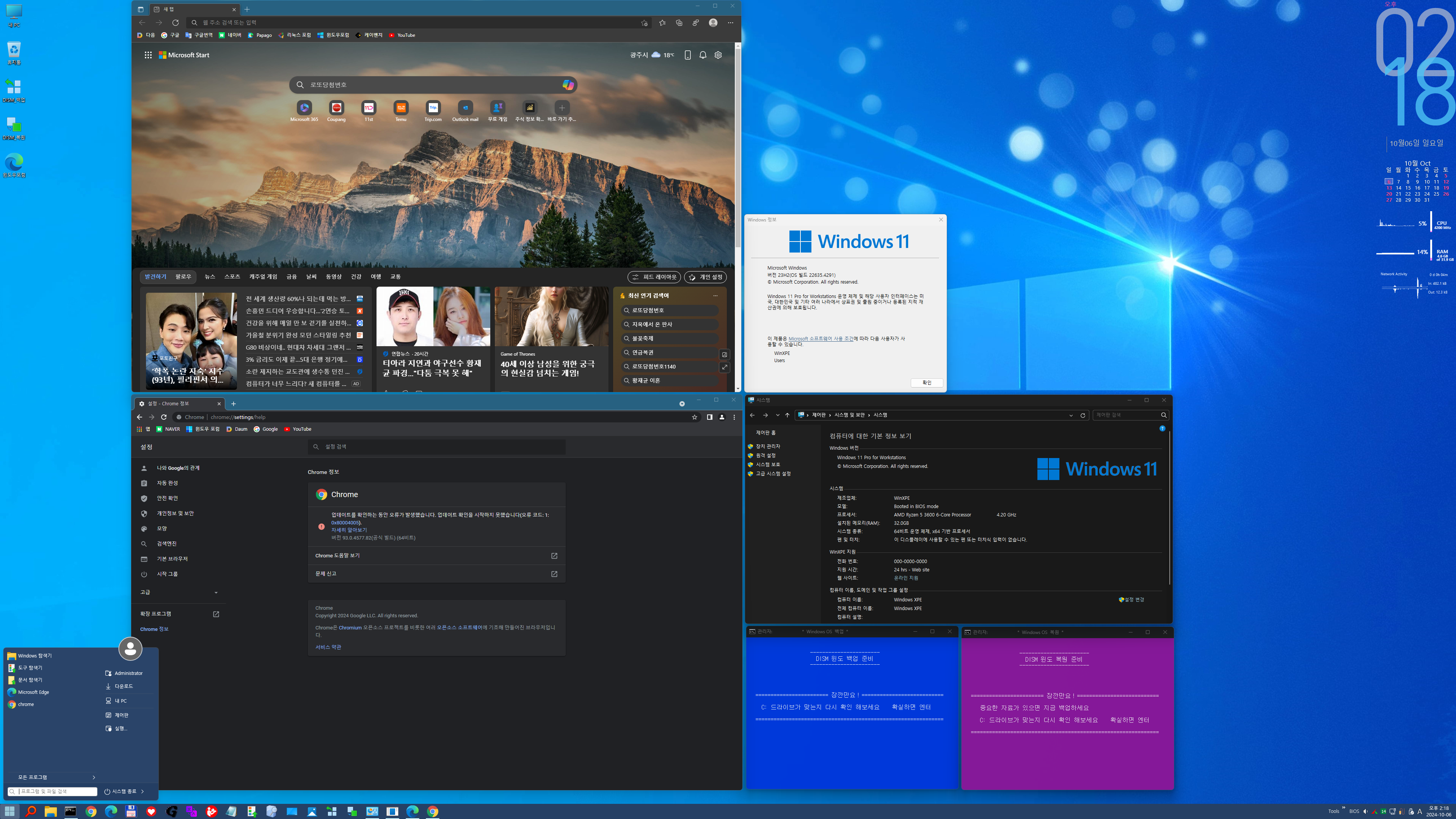Add a new shortcut with plus tile

[x=562, y=107]
